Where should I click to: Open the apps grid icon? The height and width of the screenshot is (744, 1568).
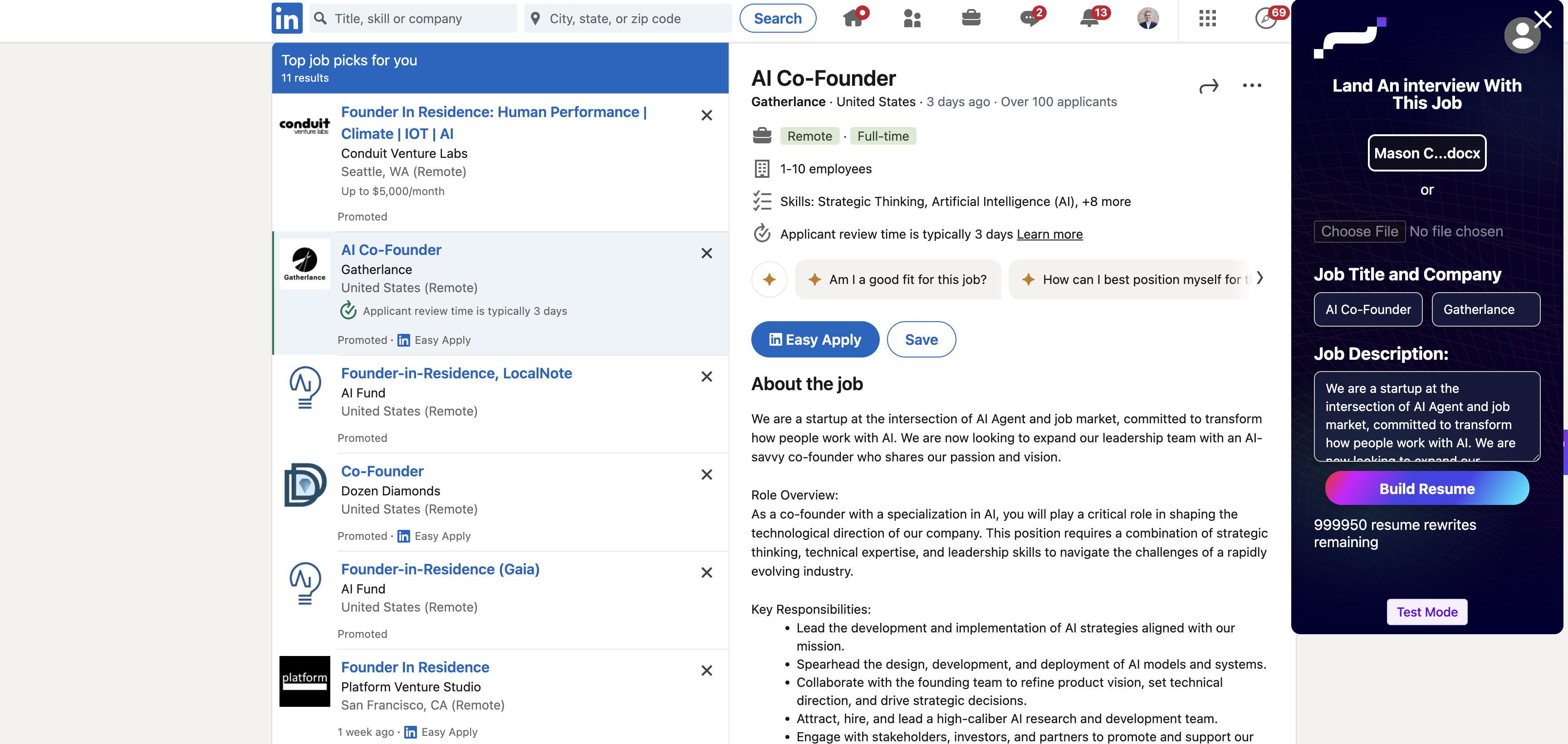coord(1208,18)
